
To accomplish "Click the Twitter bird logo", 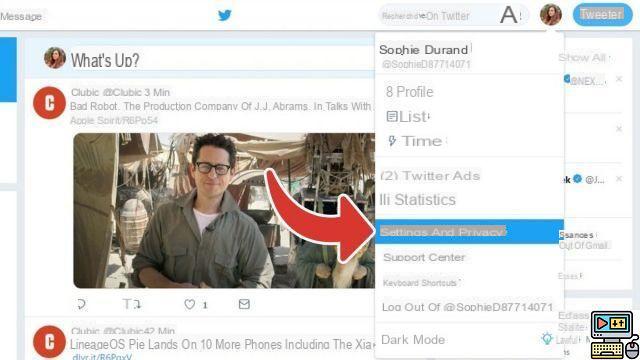I will [224, 16].
